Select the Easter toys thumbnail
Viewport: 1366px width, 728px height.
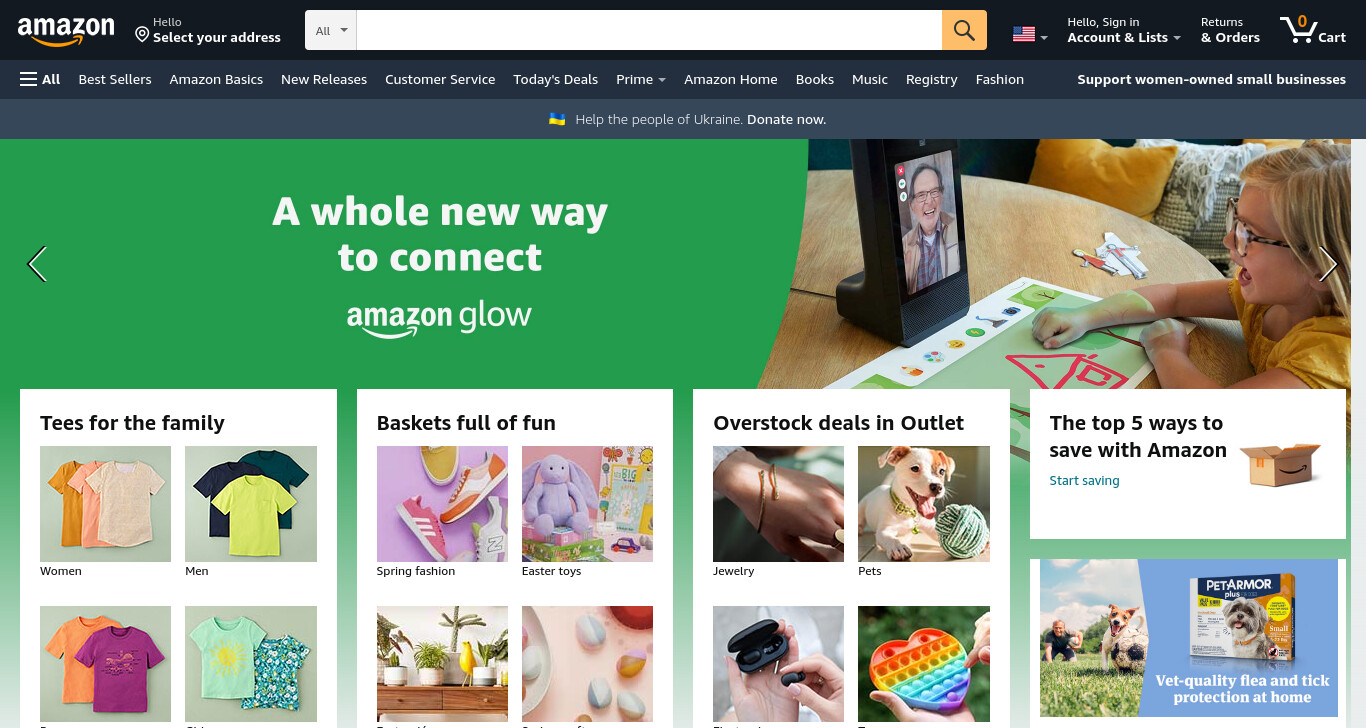coord(587,504)
